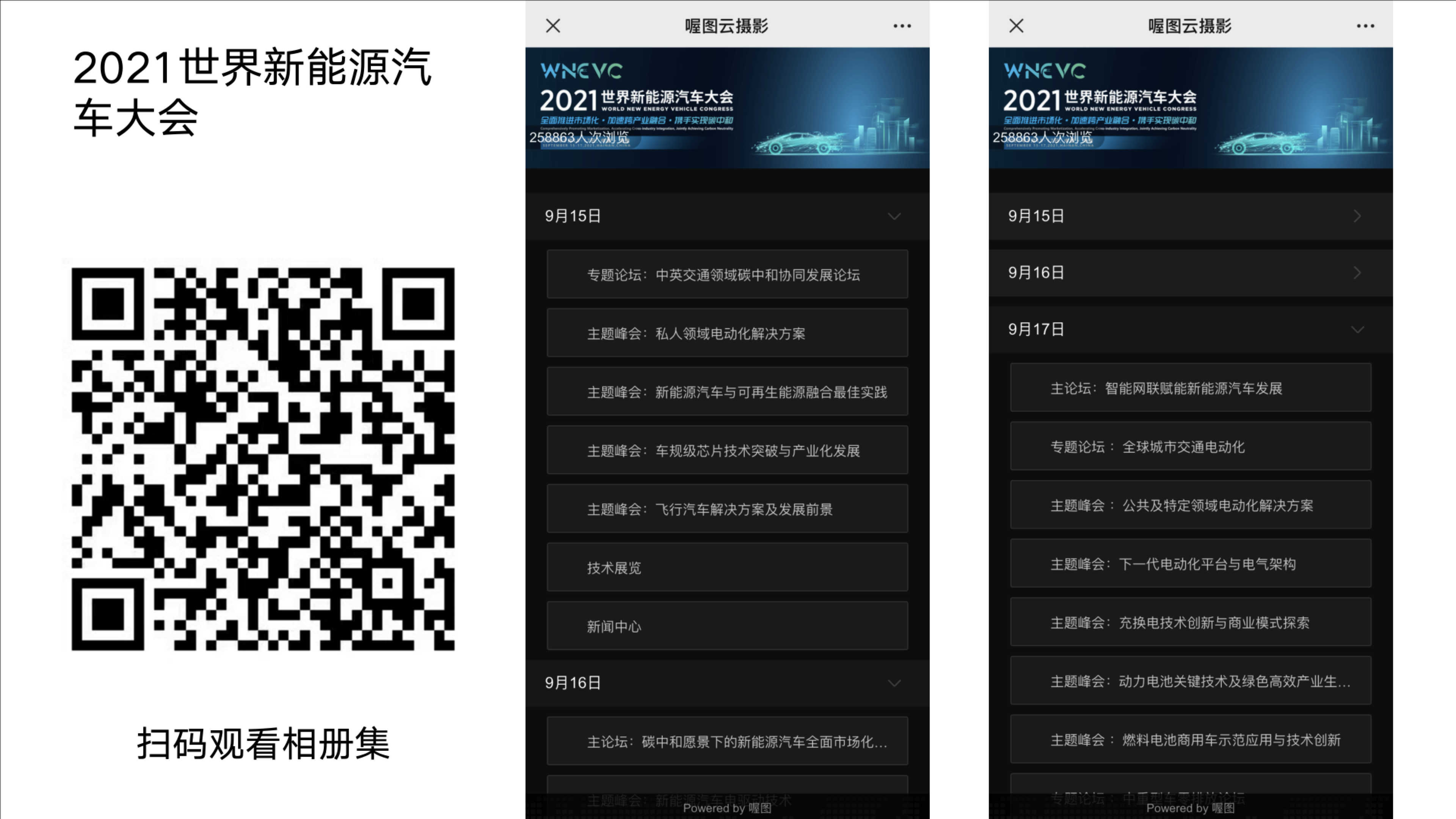Click the 喔图云摄影 title on right phone
Screen dimensions: 1456x819
click(x=1190, y=26)
